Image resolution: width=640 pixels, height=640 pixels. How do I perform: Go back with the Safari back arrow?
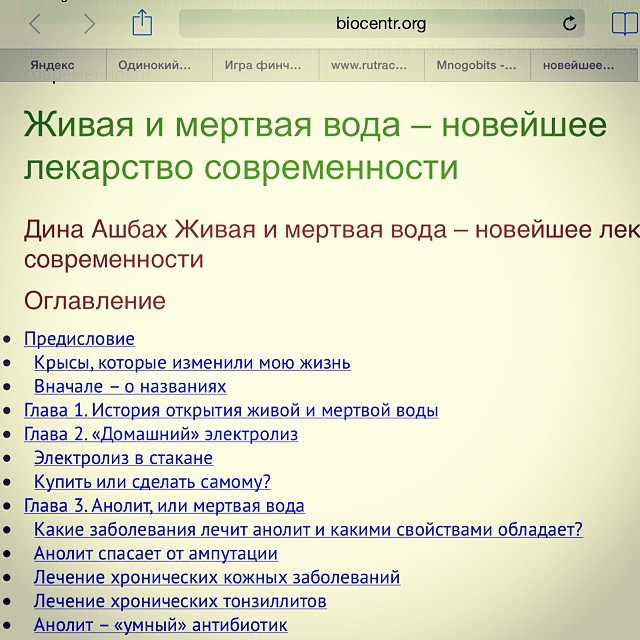(35, 24)
